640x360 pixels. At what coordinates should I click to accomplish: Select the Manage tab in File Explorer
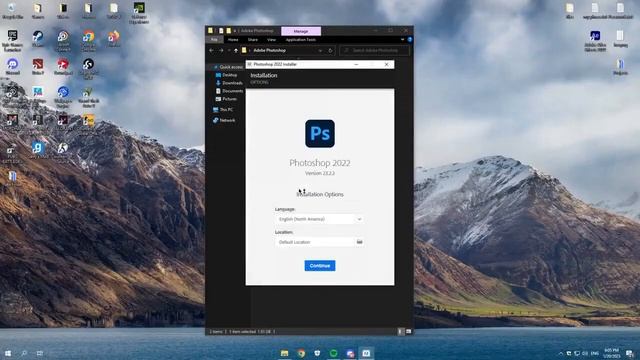pyautogui.click(x=301, y=31)
